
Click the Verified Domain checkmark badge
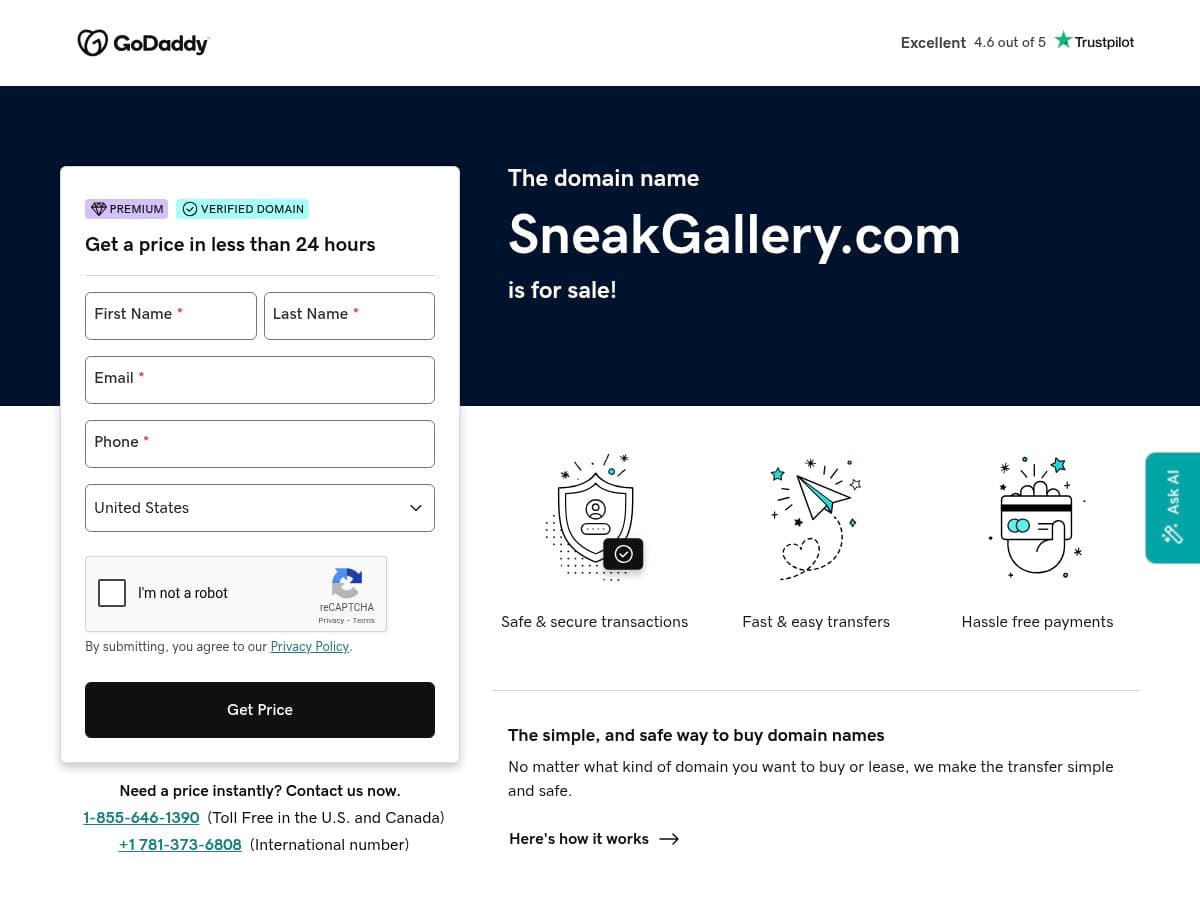[190, 209]
